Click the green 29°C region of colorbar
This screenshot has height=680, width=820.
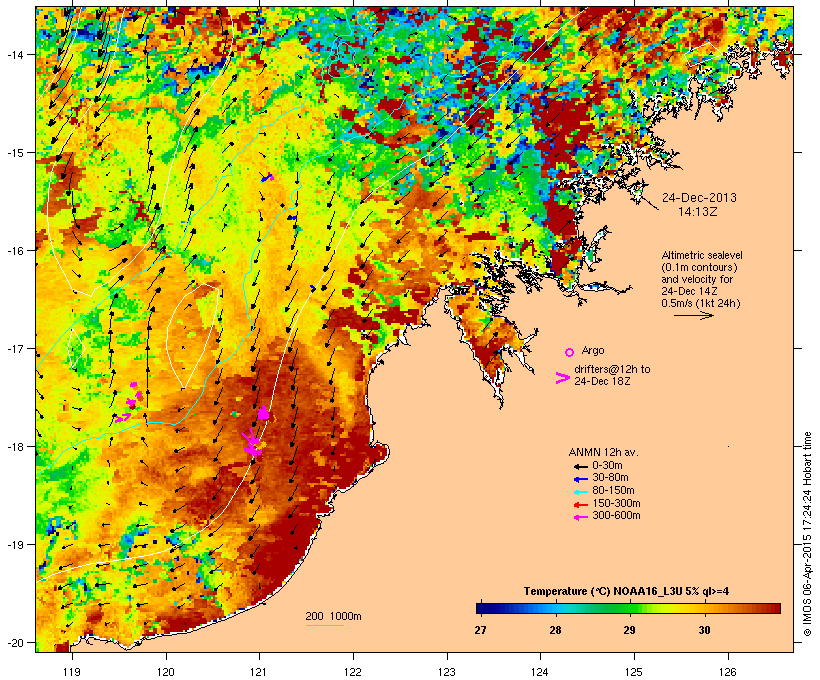pos(630,608)
